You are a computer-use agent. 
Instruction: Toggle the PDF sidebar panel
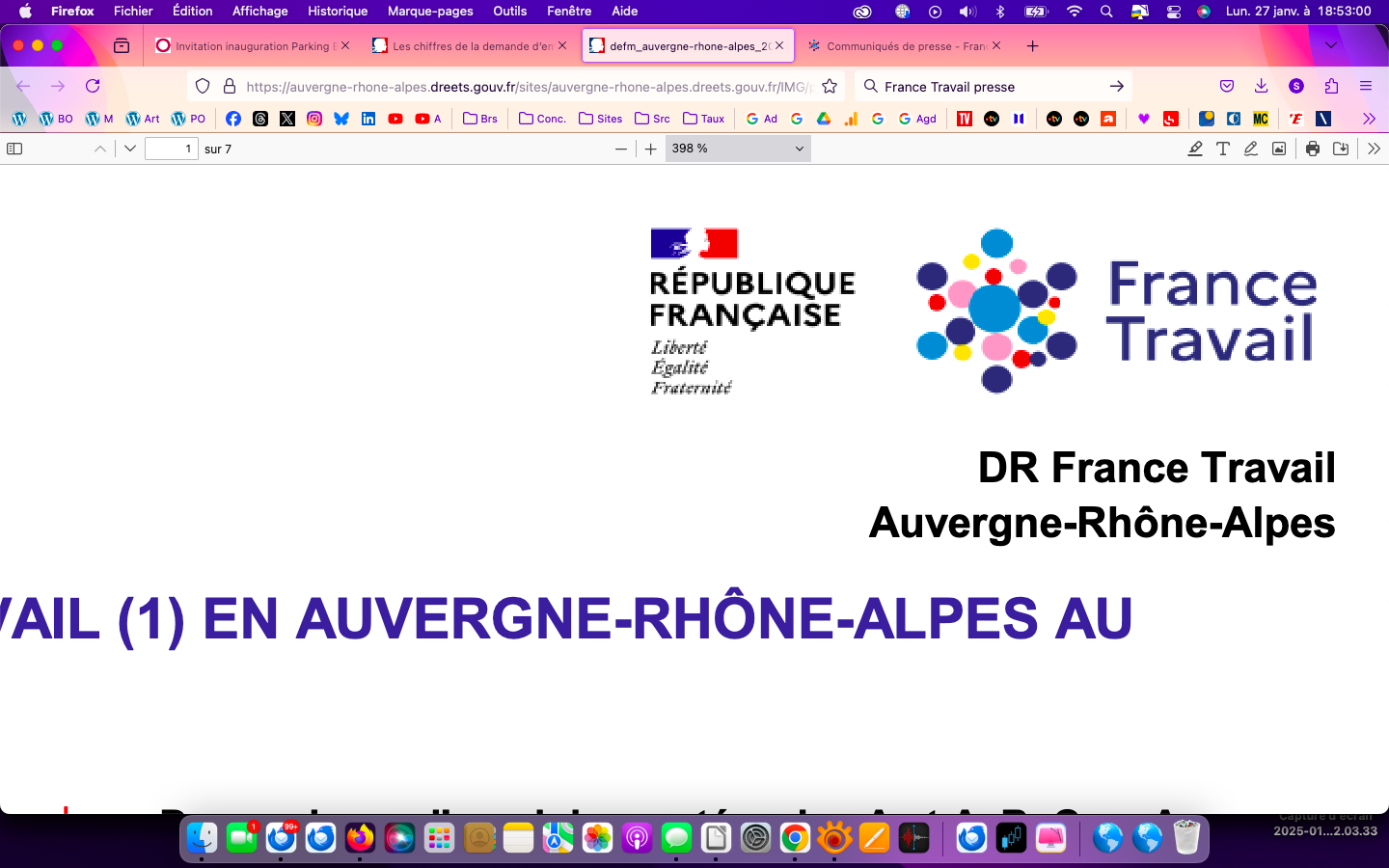click(14, 149)
